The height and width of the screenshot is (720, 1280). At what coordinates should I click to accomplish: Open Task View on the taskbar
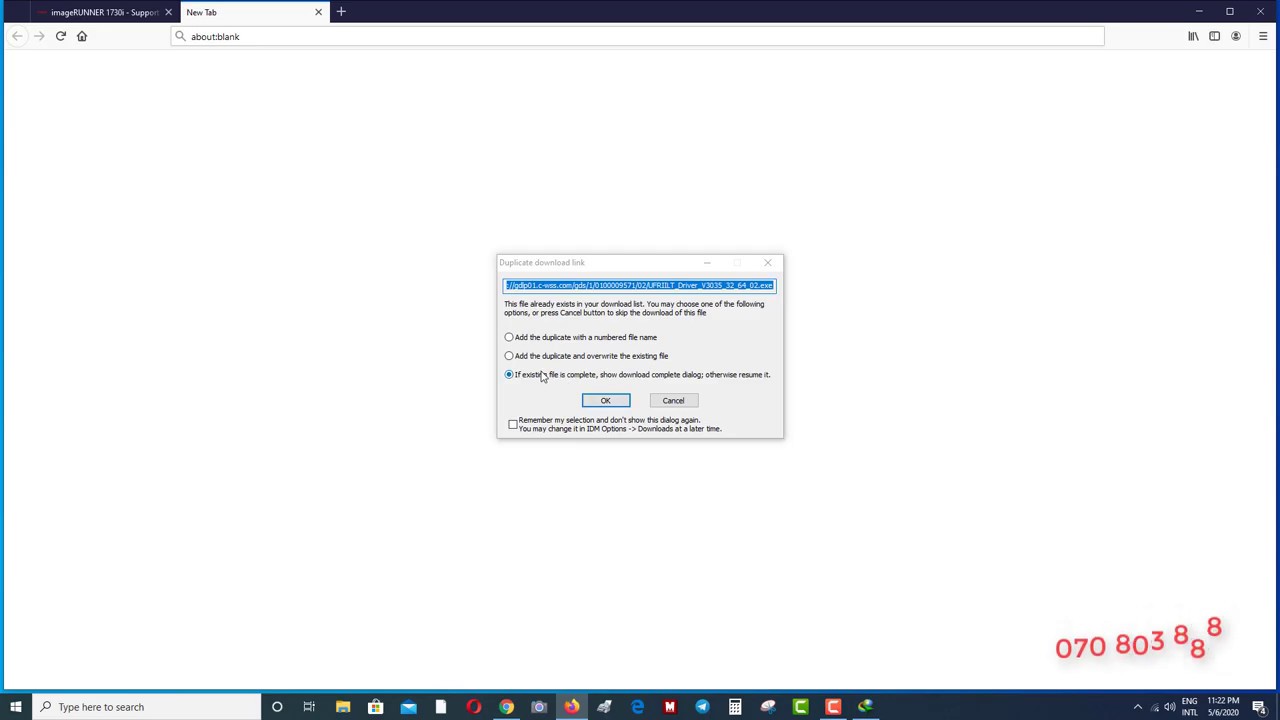(309, 707)
